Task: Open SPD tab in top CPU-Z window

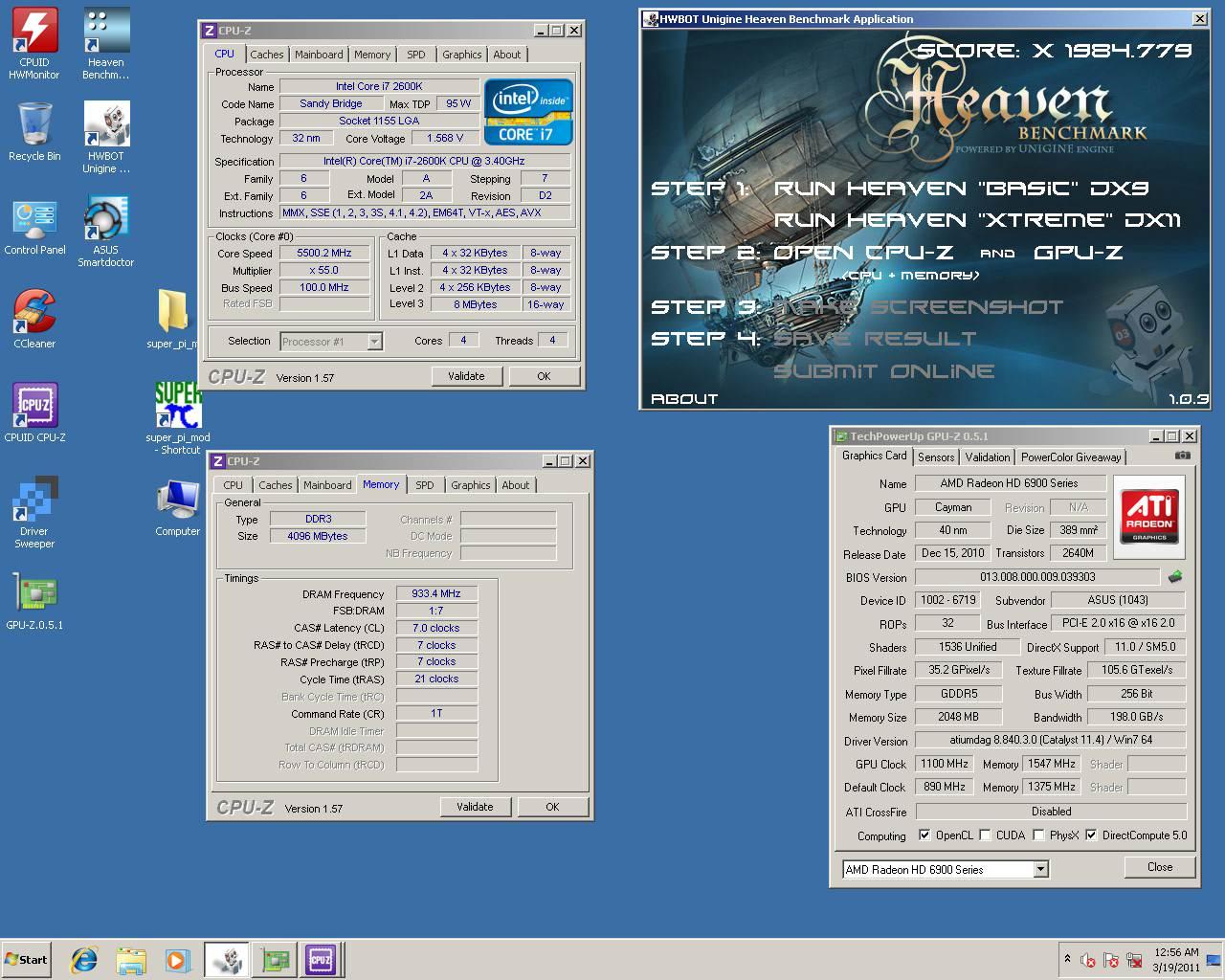Action: point(416,55)
